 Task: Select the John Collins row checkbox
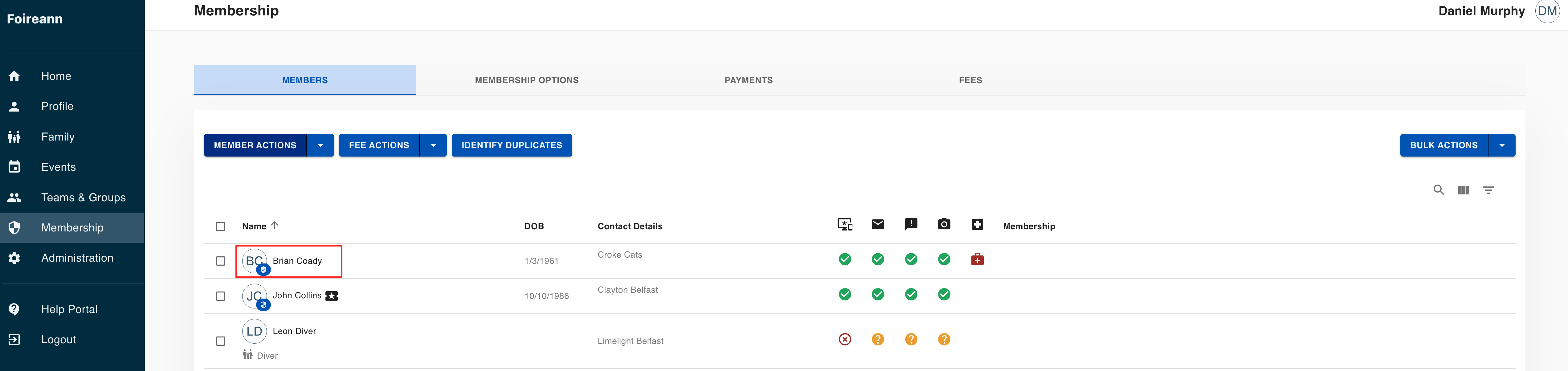point(221,296)
